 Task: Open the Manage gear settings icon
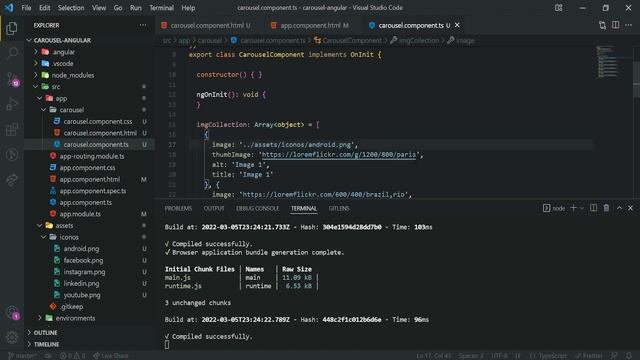tap(12, 337)
